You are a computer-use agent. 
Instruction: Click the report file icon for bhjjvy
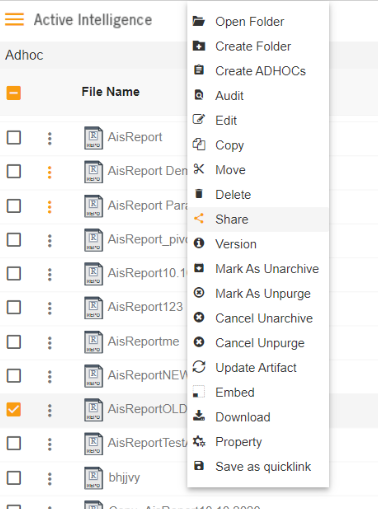(93, 478)
